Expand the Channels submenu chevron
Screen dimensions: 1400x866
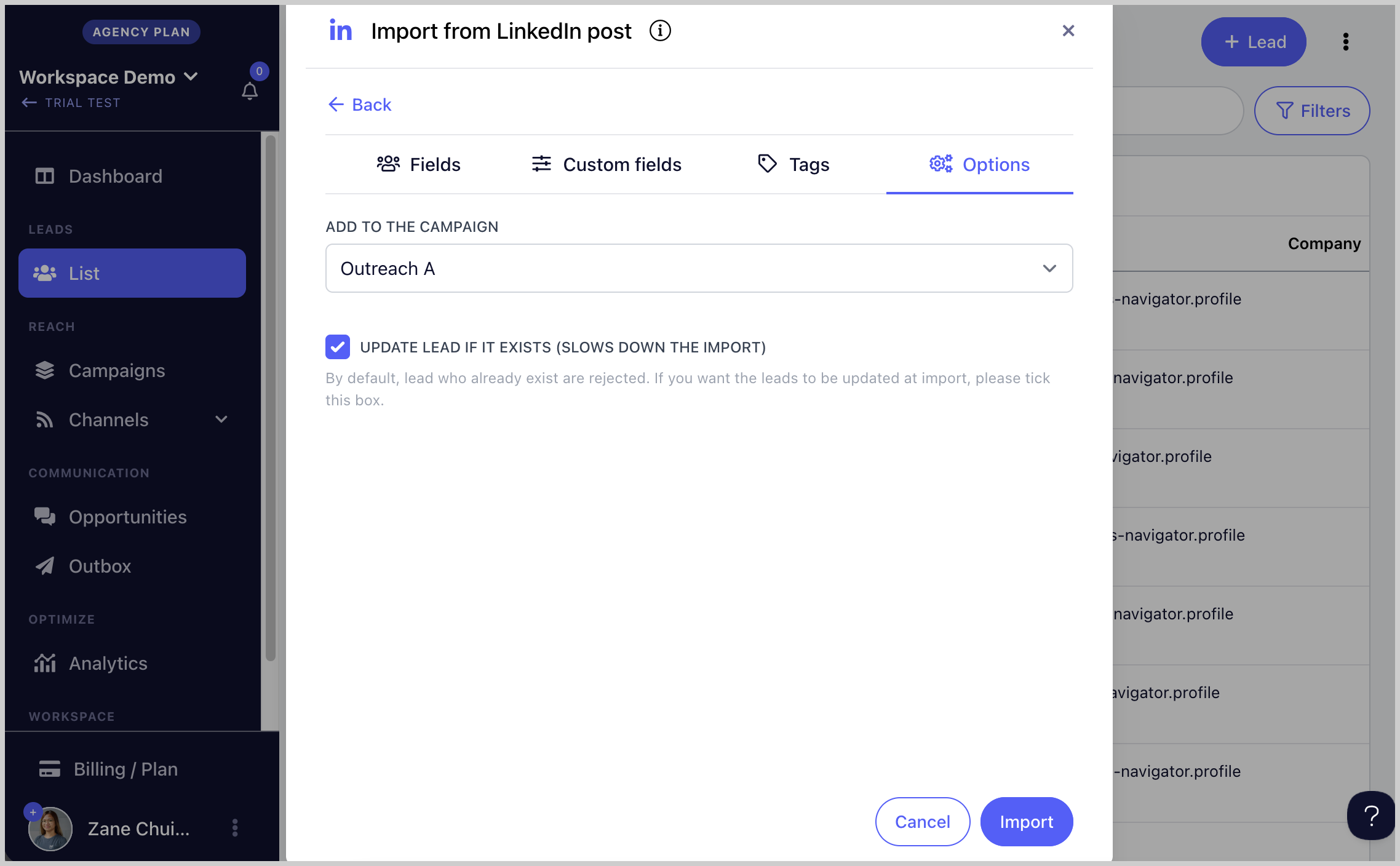pos(221,419)
